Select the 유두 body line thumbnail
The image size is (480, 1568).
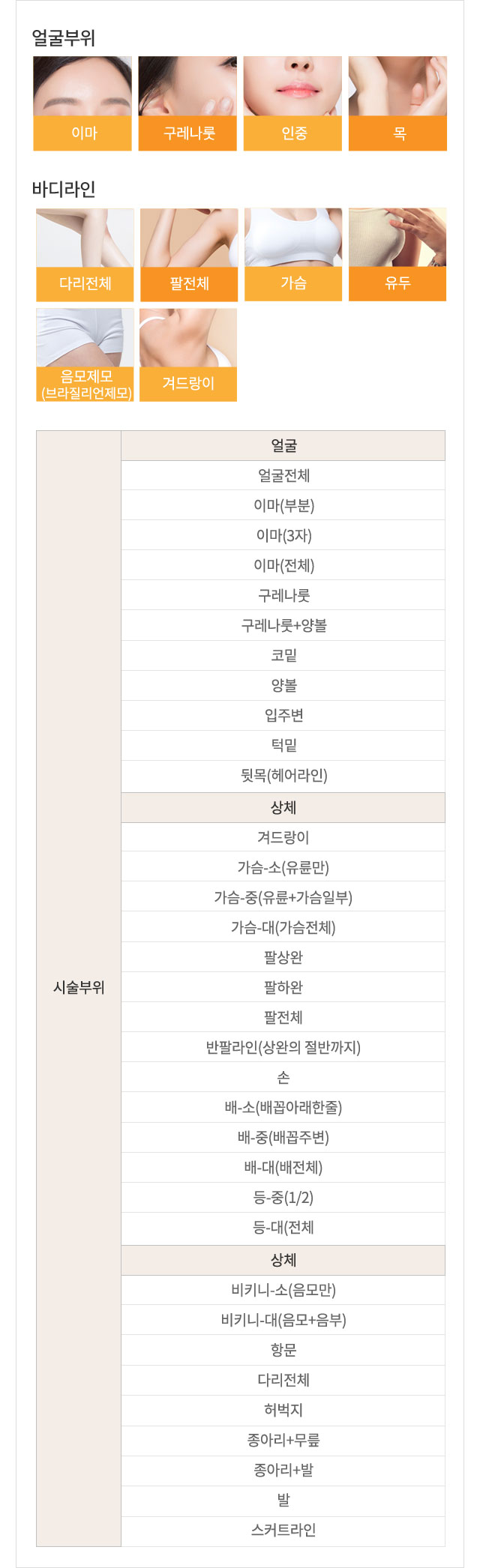pyautogui.click(x=397, y=255)
